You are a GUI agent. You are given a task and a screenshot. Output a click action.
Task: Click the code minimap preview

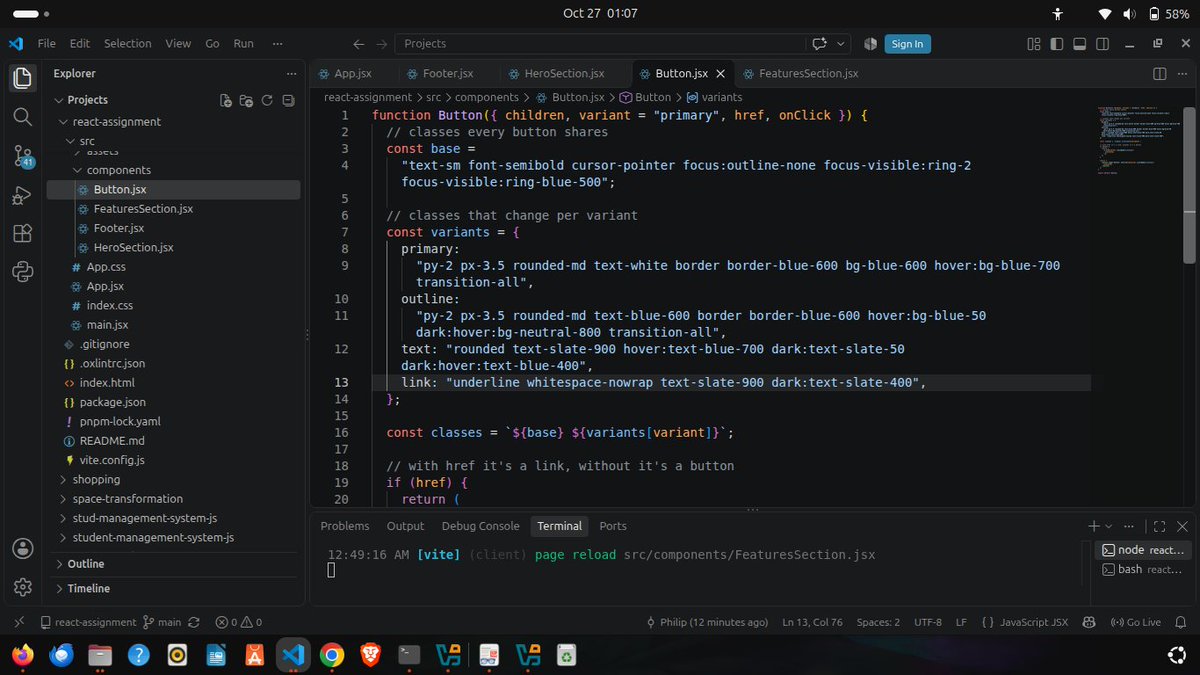coord(1138,140)
